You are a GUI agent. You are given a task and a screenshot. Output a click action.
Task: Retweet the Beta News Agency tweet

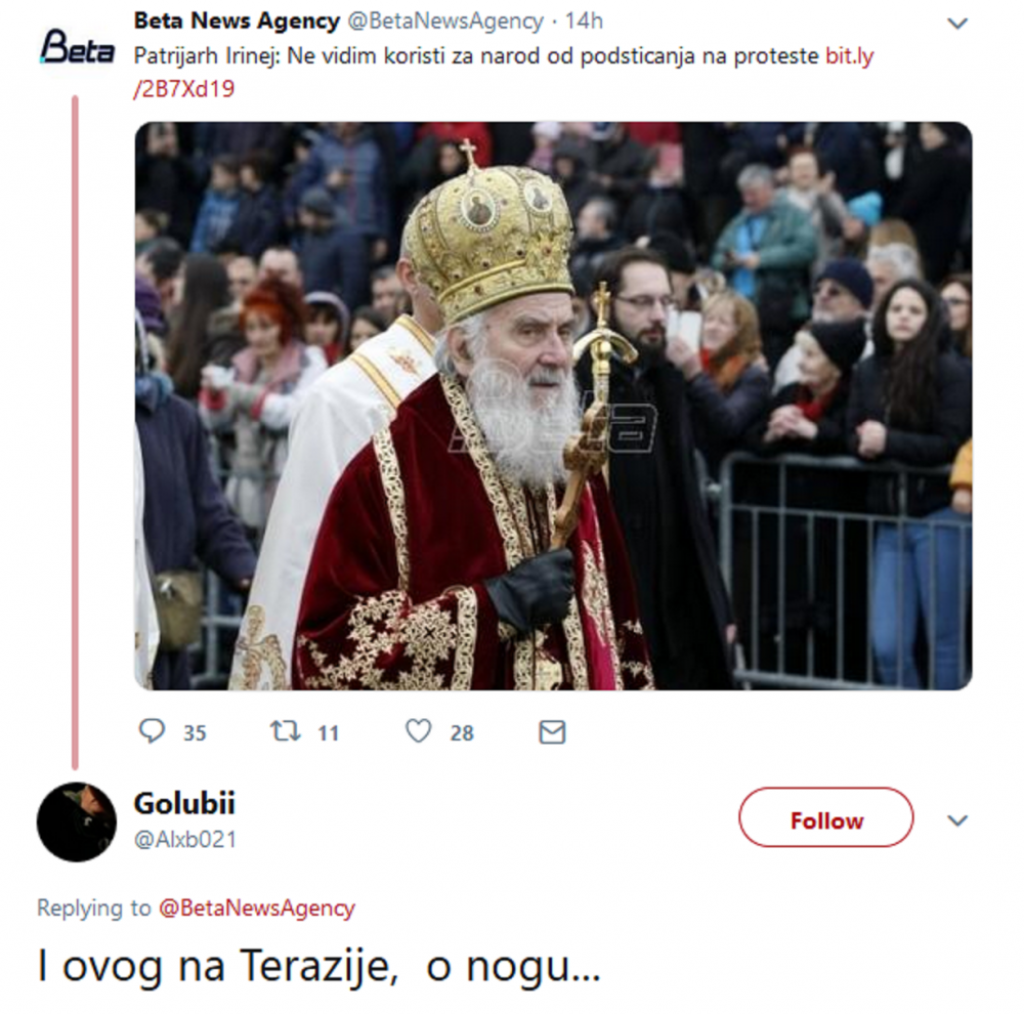286,731
